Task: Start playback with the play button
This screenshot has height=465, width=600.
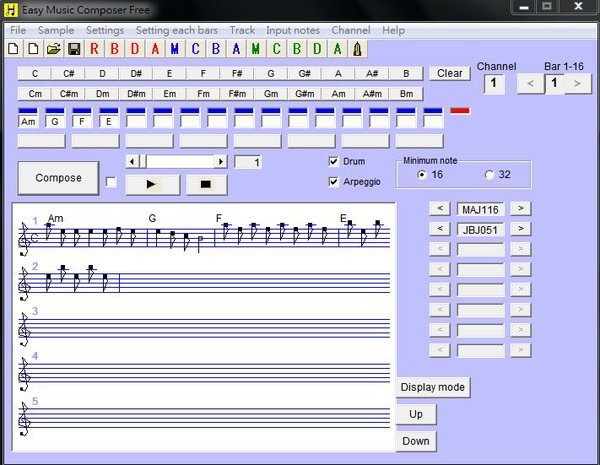Action: click(153, 184)
